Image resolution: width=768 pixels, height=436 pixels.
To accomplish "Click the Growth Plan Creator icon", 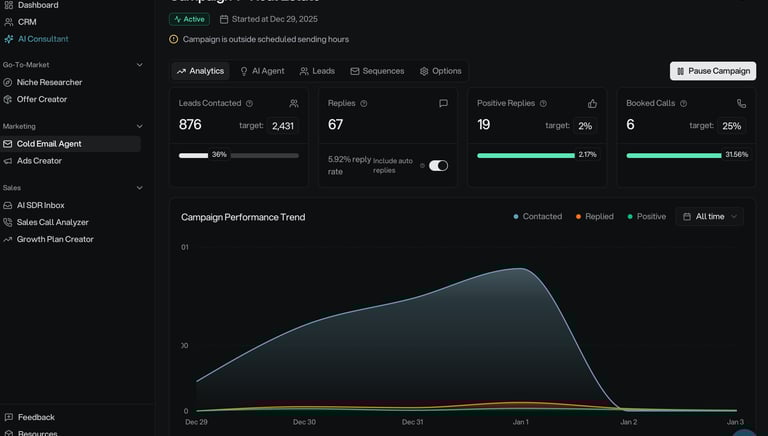I will (9, 239).
